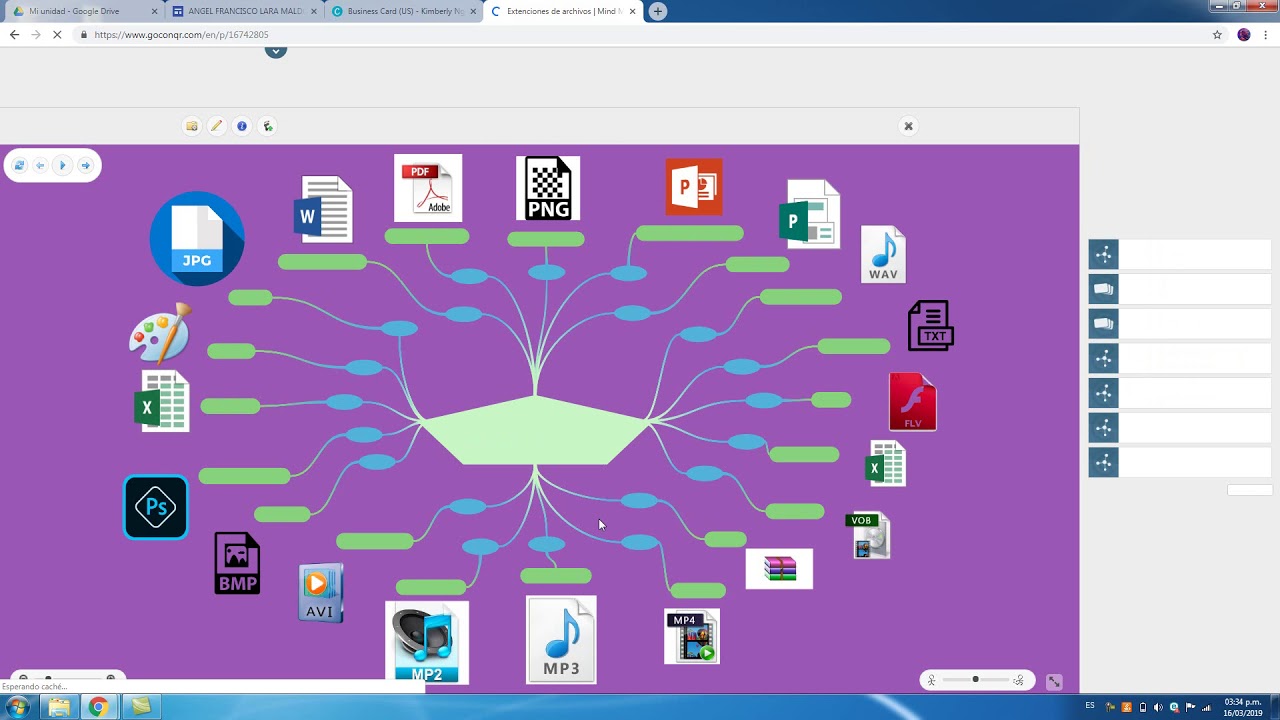This screenshot has width=1280, height=720.
Task: Switch to Business Card (US) tab
Action: [404, 11]
